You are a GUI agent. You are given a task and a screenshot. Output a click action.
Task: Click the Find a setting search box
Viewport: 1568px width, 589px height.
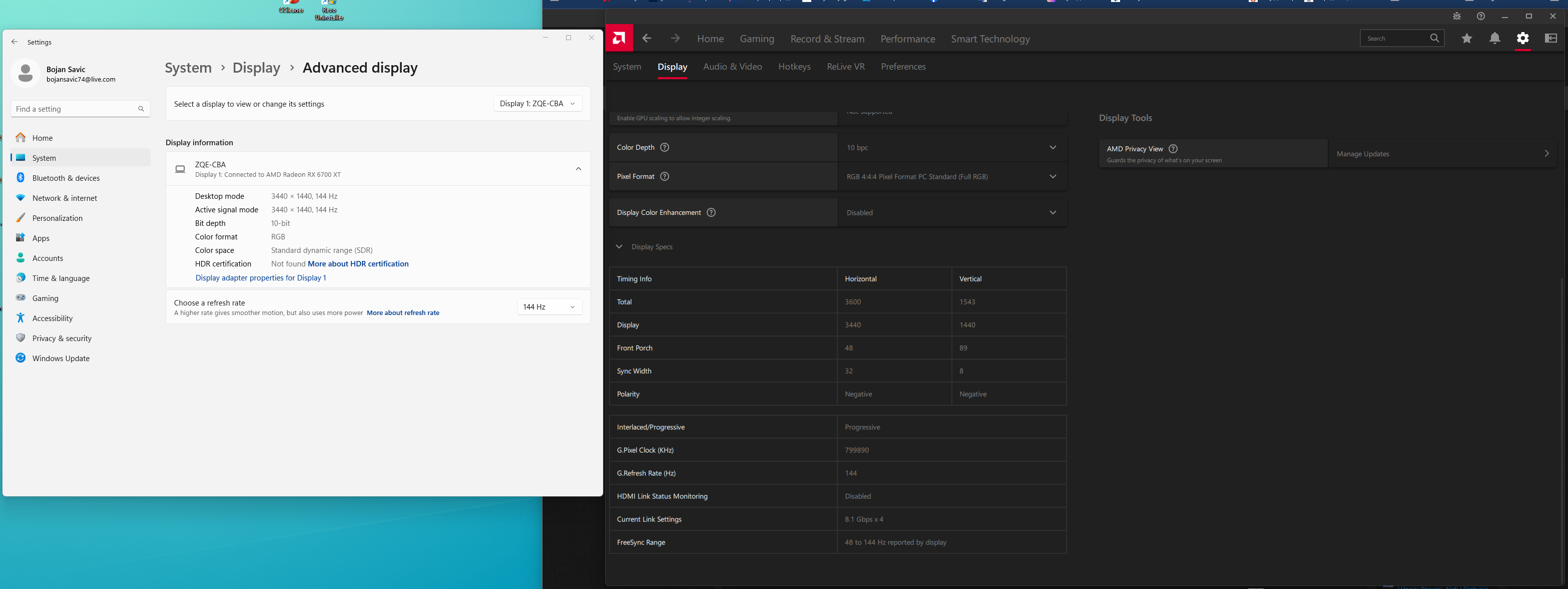coord(74,109)
